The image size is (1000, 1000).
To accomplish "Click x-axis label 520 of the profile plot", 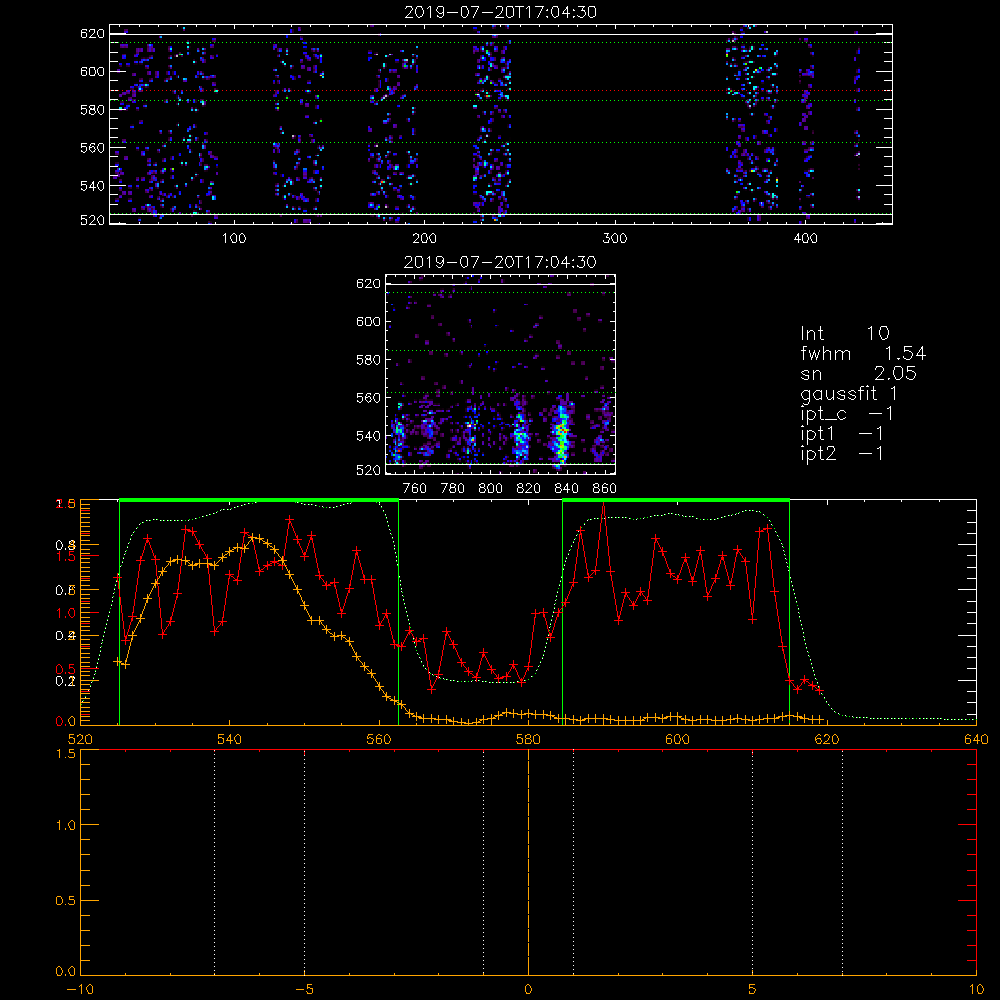I will point(80,740).
